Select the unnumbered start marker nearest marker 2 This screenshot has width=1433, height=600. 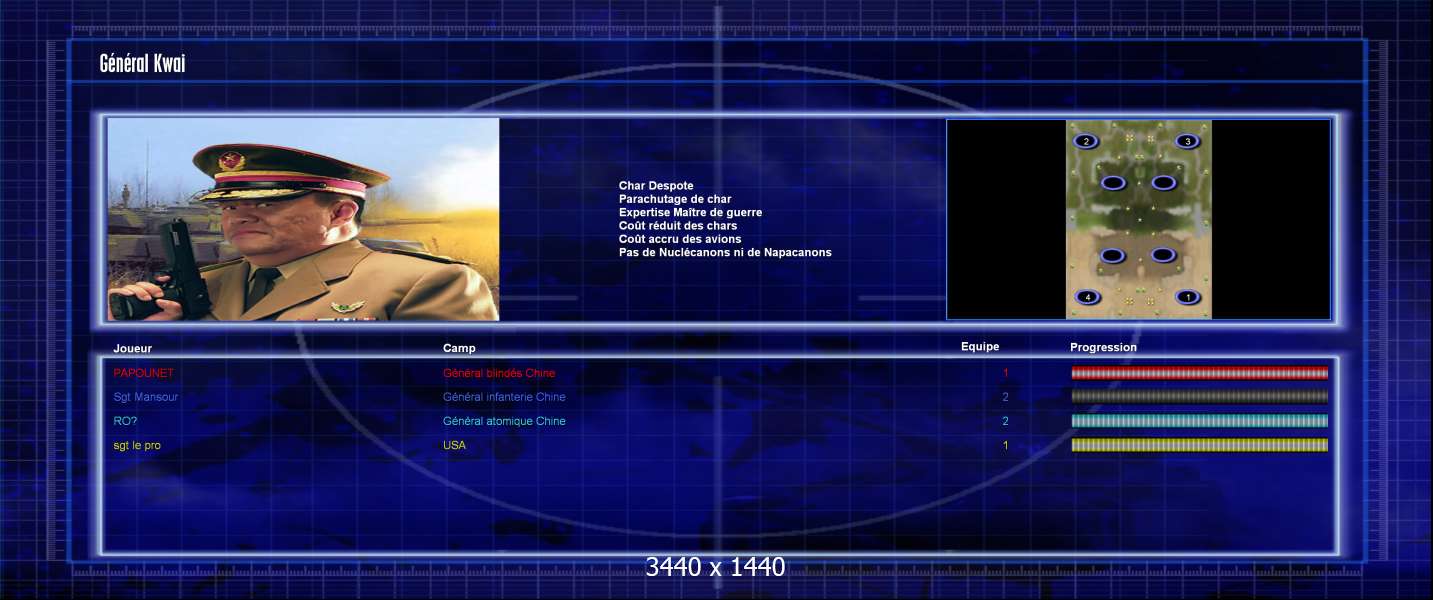(x=1113, y=183)
